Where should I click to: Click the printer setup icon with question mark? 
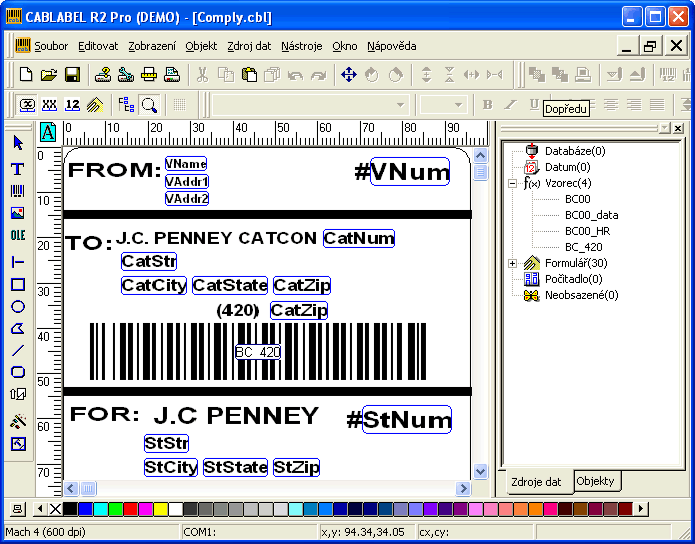(x=103, y=74)
